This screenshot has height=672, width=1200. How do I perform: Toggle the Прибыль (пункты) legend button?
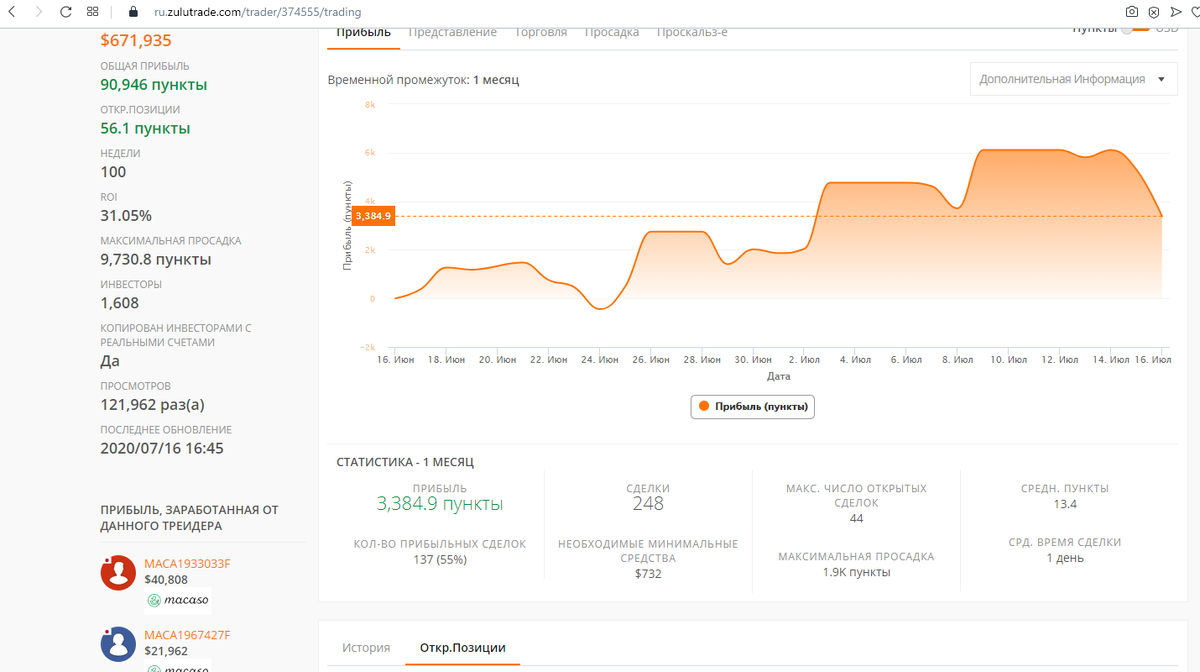click(753, 406)
